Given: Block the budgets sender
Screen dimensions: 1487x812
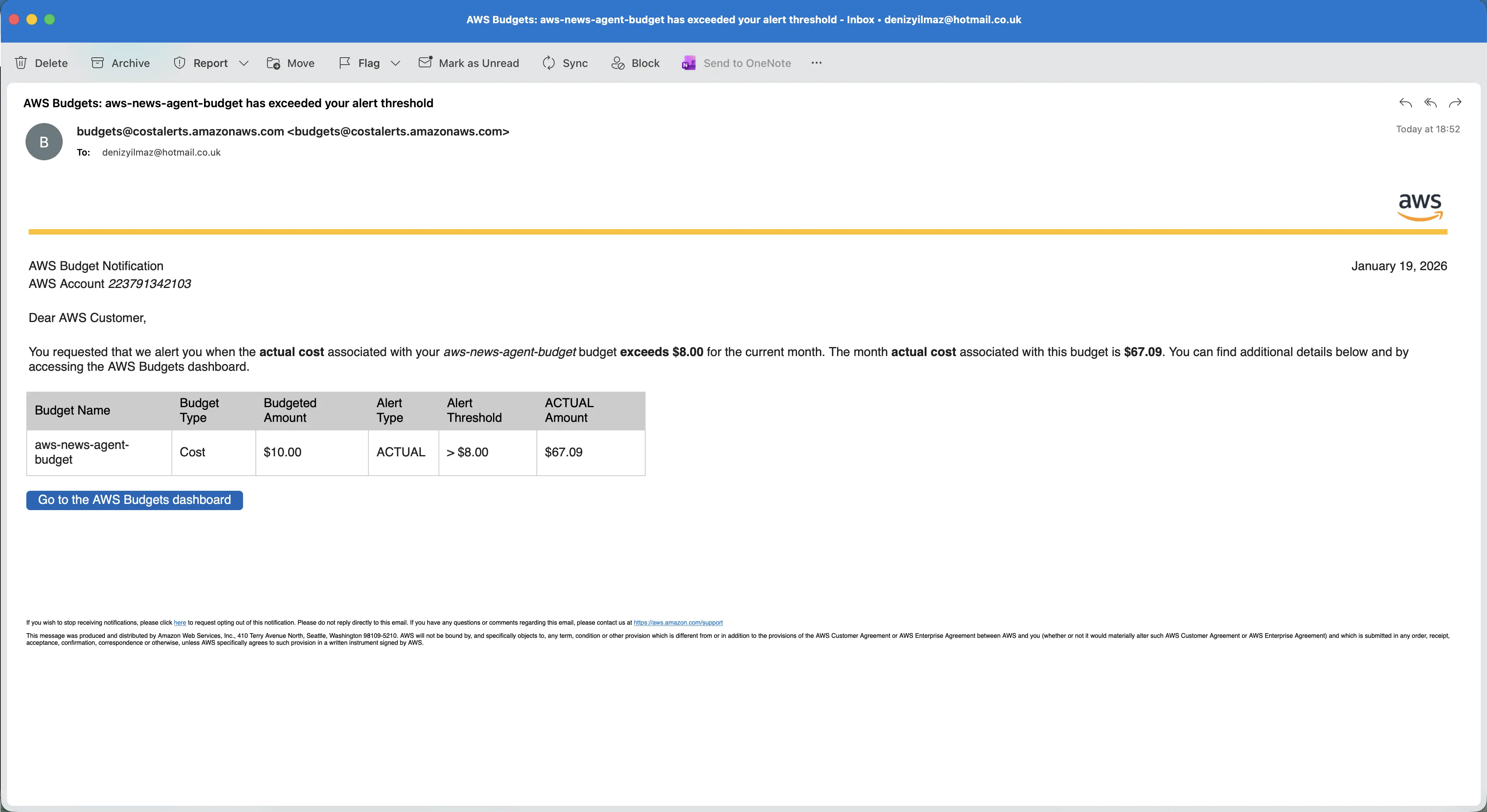Looking at the screenshot, I should coord(635,63).
